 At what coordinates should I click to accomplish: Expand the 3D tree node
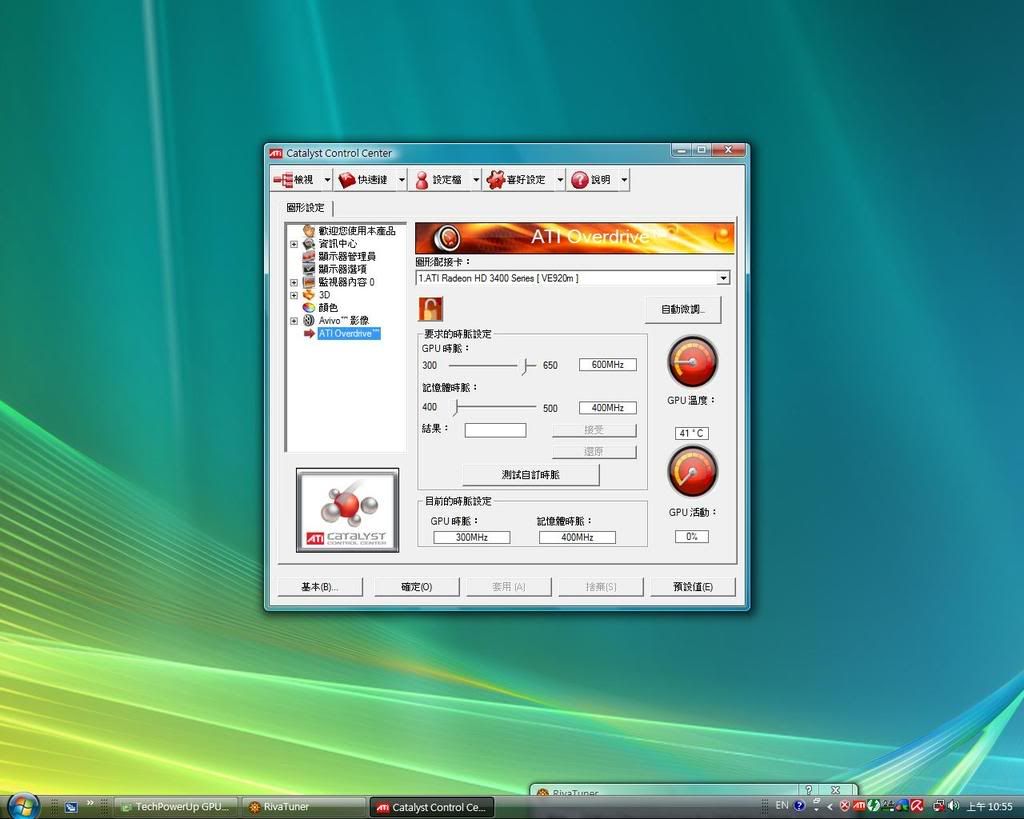point(294,295)
